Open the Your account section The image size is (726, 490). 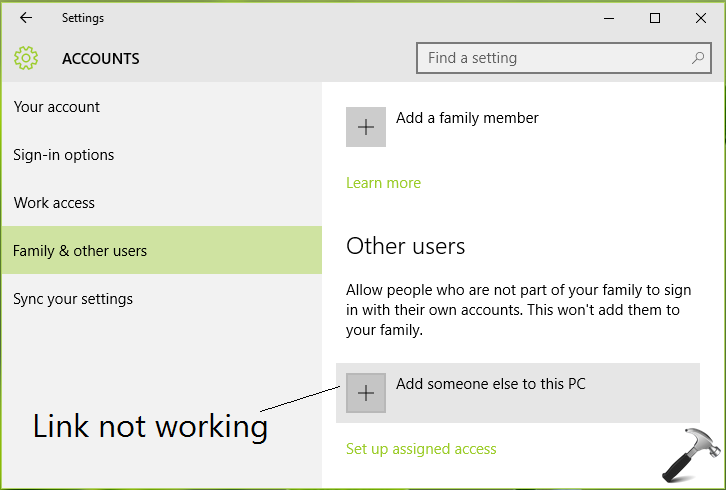pos(57,107)
